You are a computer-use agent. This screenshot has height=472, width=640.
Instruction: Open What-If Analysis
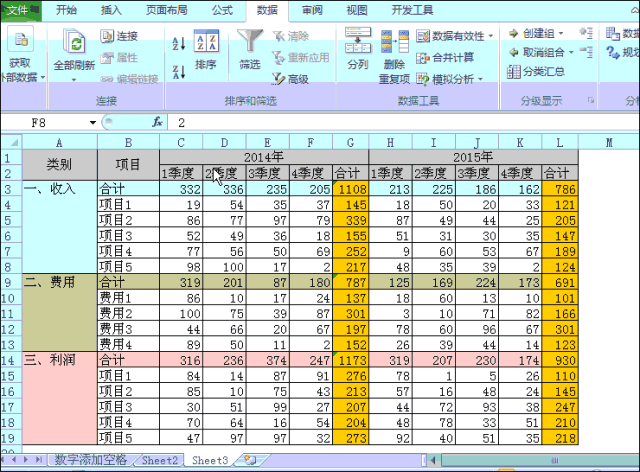[445, 79]
